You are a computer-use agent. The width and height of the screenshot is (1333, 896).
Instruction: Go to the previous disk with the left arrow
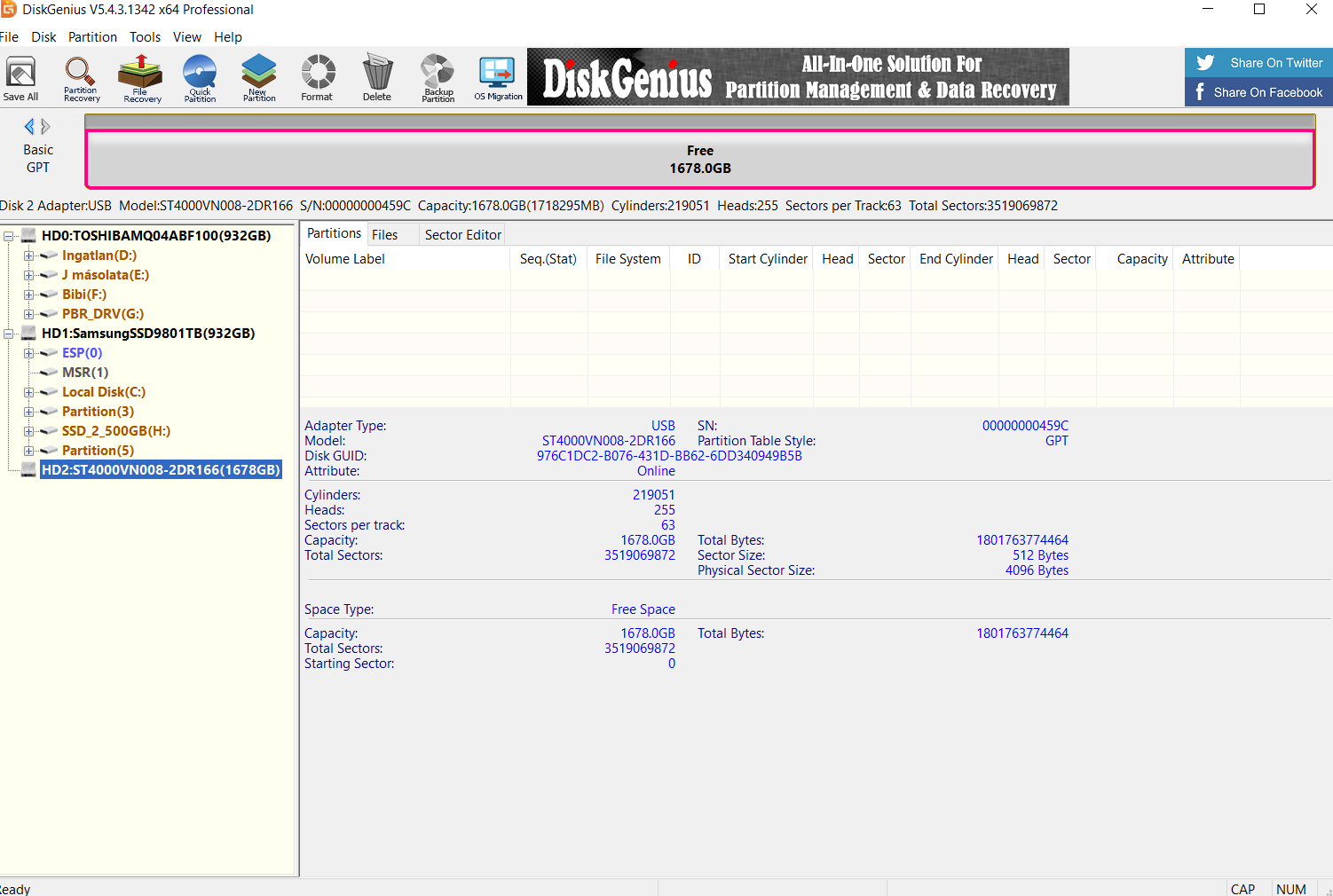pyautogui.click(x=29, y=126)
